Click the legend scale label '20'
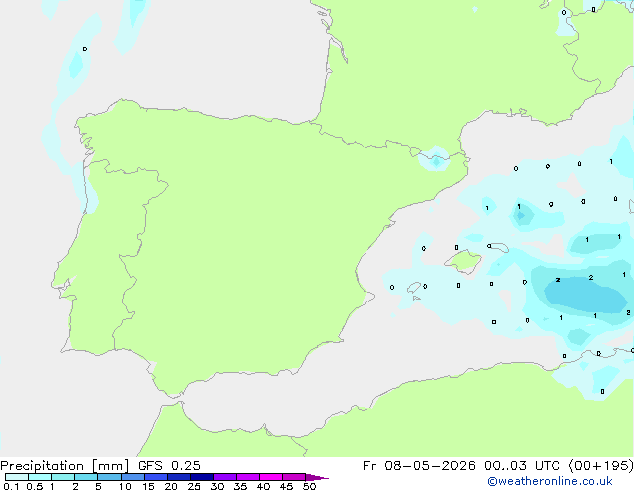Screen dimensions: 634x490 (171, 486)
